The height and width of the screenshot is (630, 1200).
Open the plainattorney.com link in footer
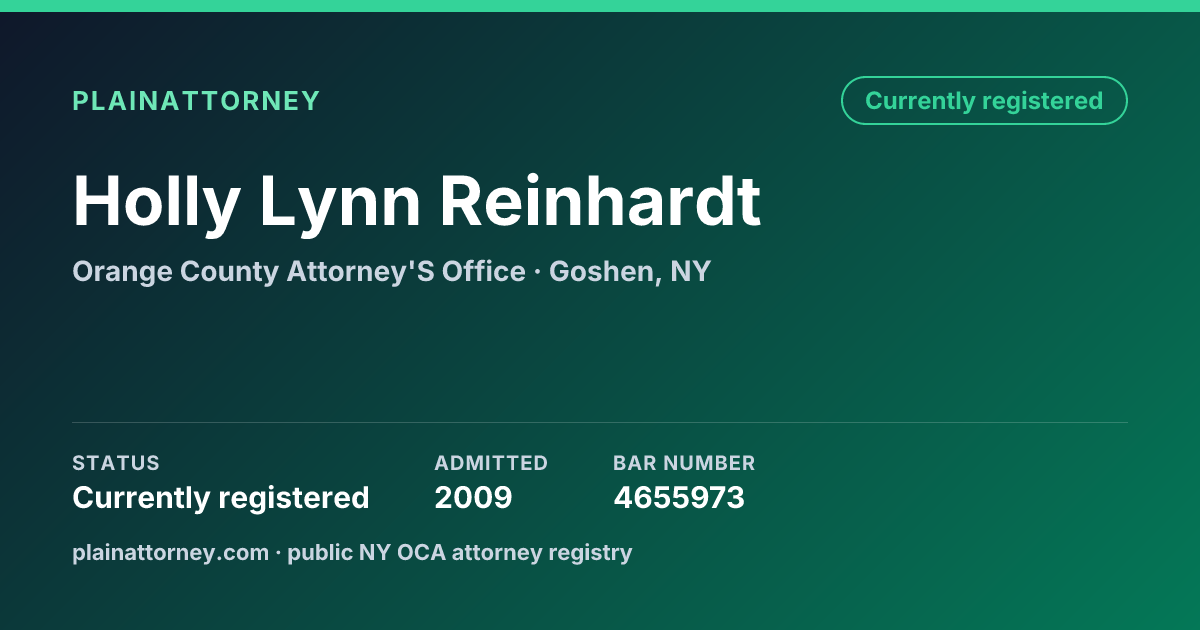point(171,552)
